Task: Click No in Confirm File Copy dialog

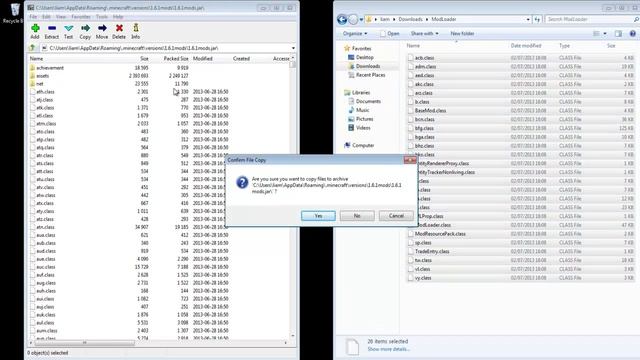Action: click(x=357, y=216)
